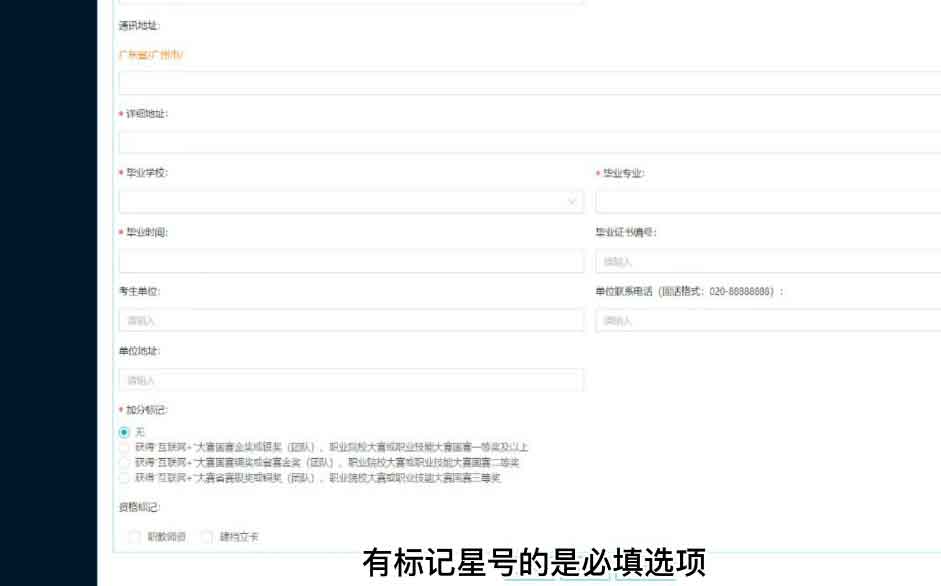Open the 毕业学校 dropdown list

[x=350, y=201]
